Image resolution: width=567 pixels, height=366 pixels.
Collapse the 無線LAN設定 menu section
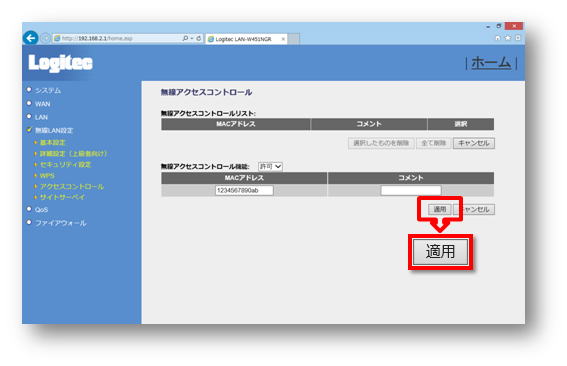click(x=54, y=131)
